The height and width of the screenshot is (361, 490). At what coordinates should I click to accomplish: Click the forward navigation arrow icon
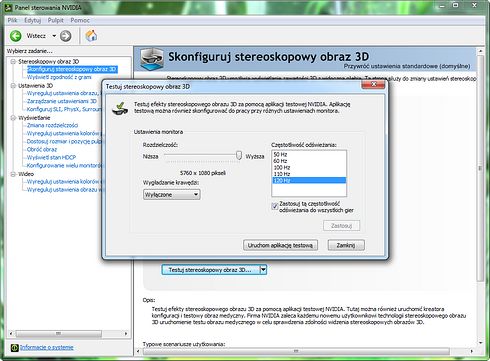(x=65, y=36)
